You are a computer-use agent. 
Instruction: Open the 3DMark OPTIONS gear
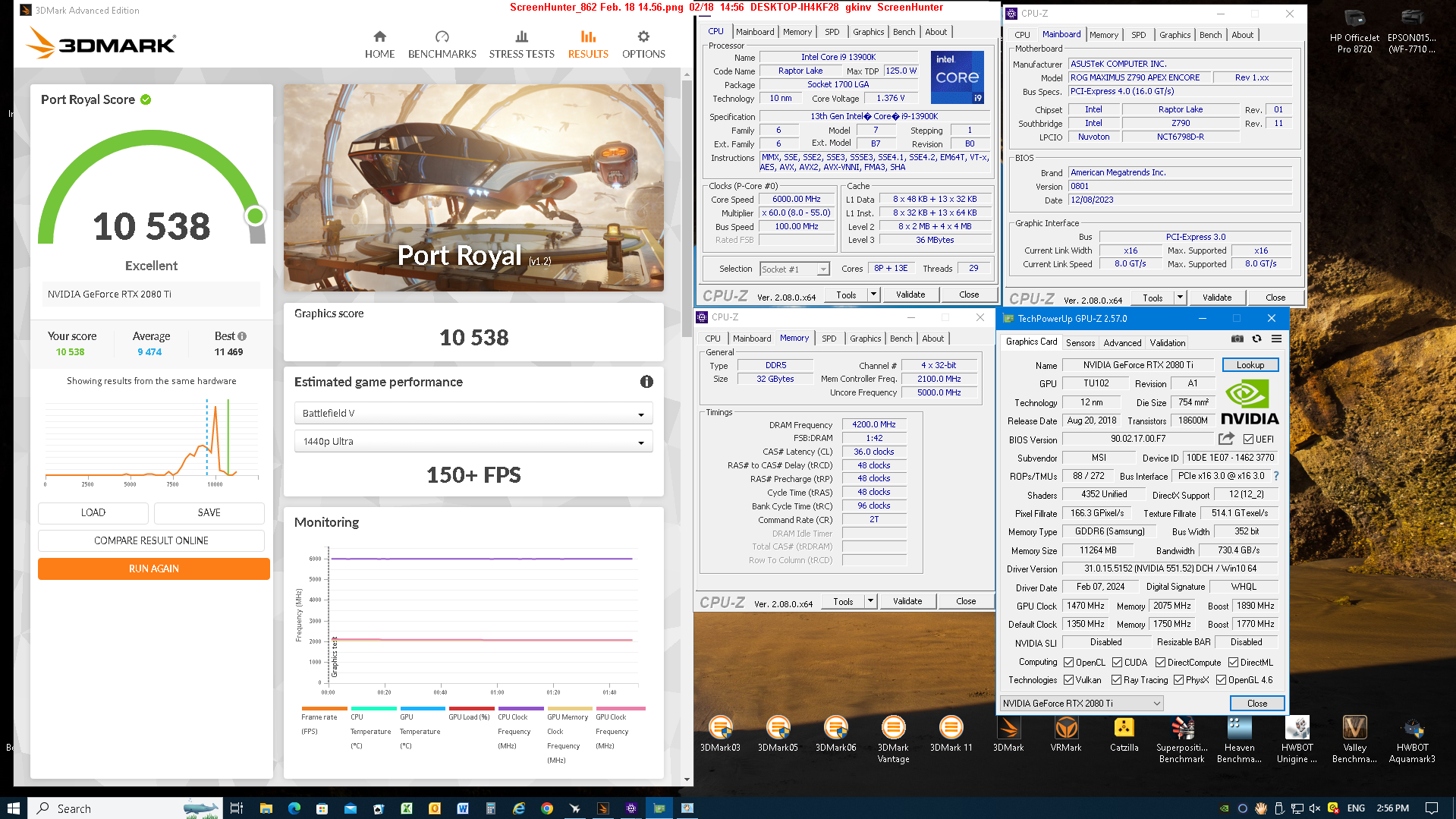point(643,45)
